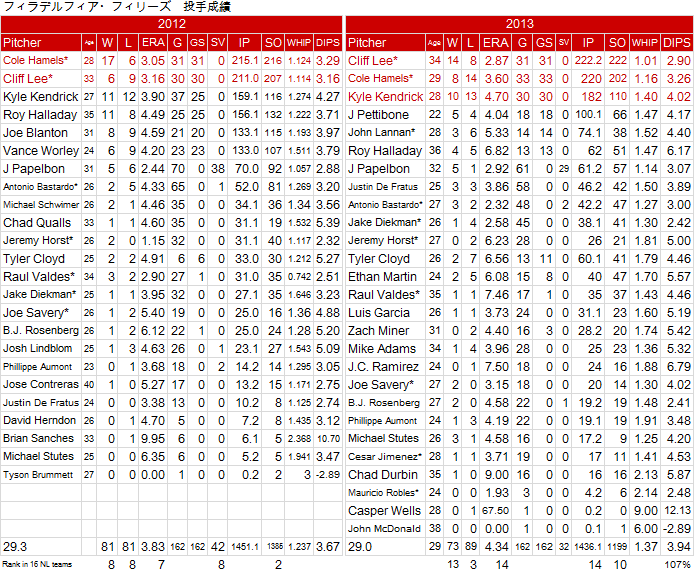The height and width of the screenshot is (569, 694).
Task: Click Joe Blanton pitcher name
Action: pos(35,133)
